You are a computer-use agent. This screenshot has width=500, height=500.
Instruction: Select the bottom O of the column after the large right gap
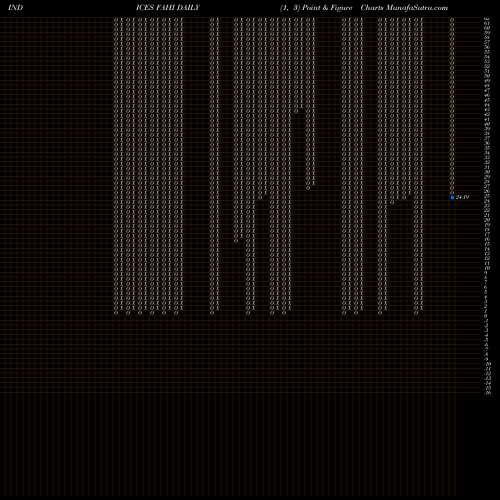click(x=344, y=313)
